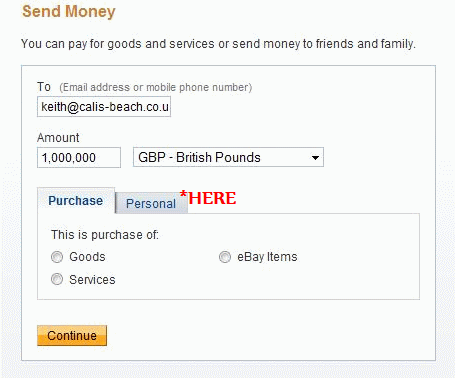Select the Purchase tab
455x378 pixels.
coord(76,201)
